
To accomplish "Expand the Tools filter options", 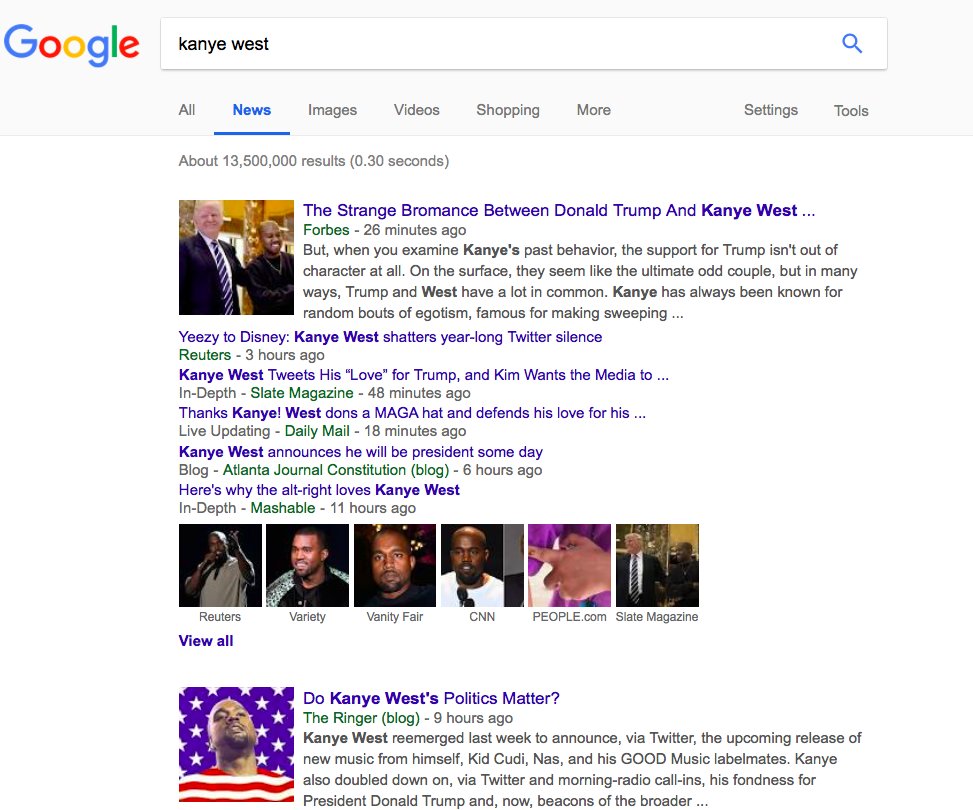I will [x=851, y=110].
